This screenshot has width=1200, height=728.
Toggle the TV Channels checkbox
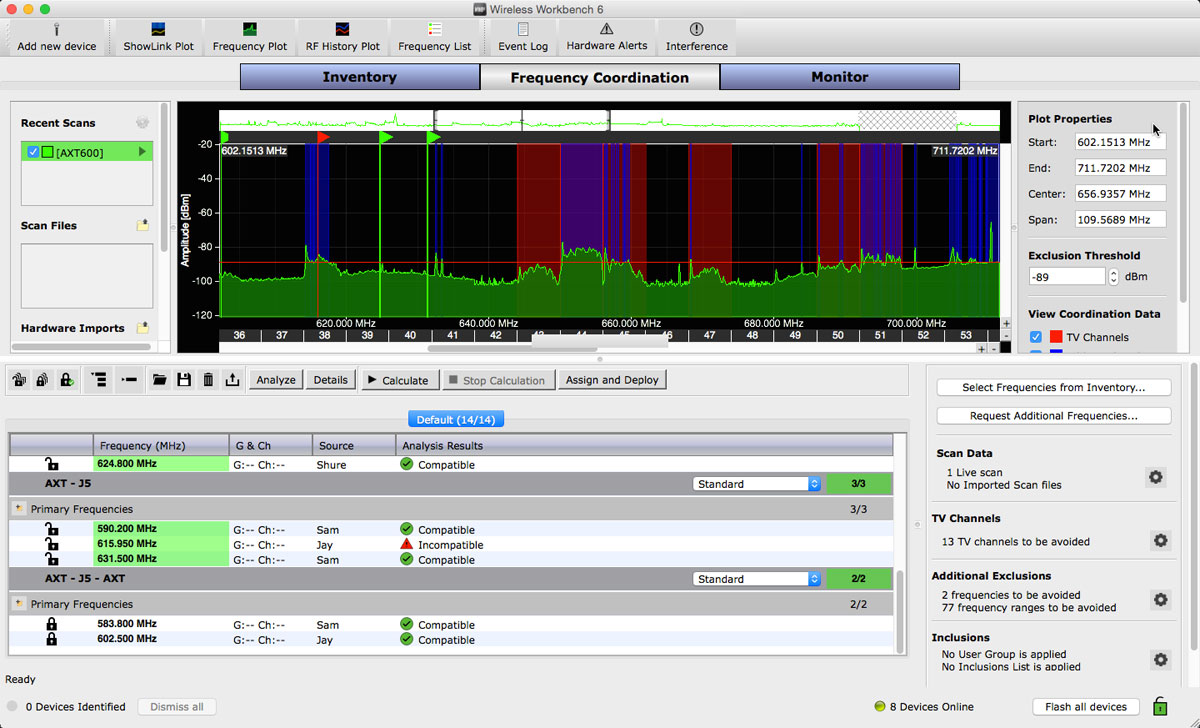pyautogui.click(x=1036, y=338)
